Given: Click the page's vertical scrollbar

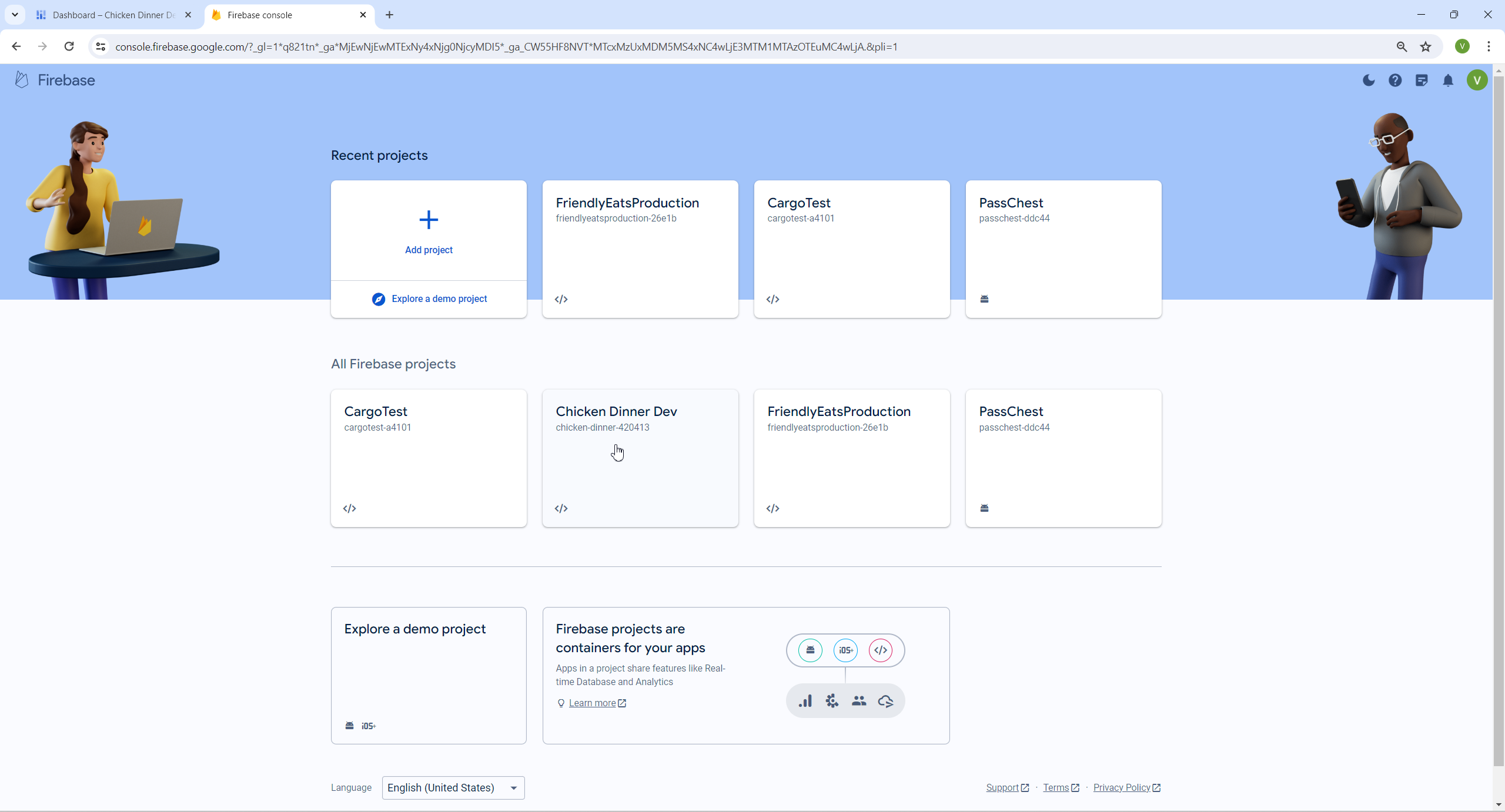Looking at the screenshot, I should click(1499, 411).
